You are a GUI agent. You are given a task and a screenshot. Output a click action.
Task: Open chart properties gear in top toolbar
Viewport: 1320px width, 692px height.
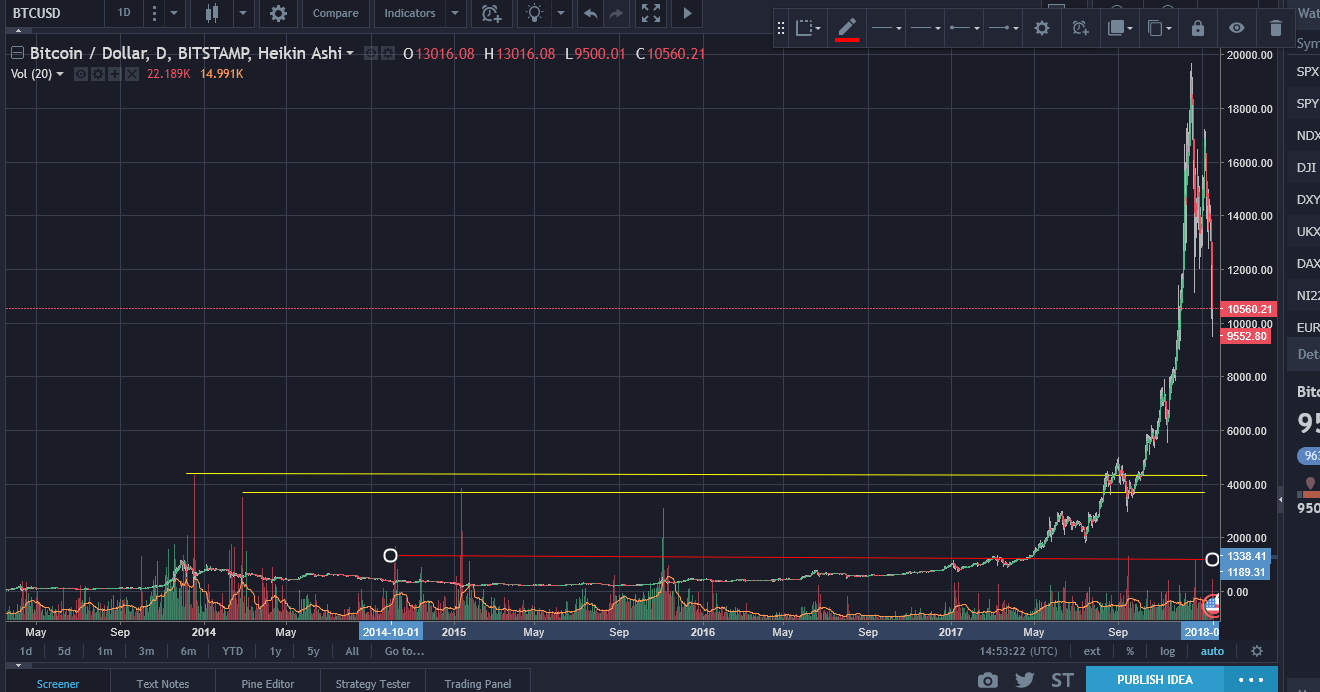(x=278, y=13)
